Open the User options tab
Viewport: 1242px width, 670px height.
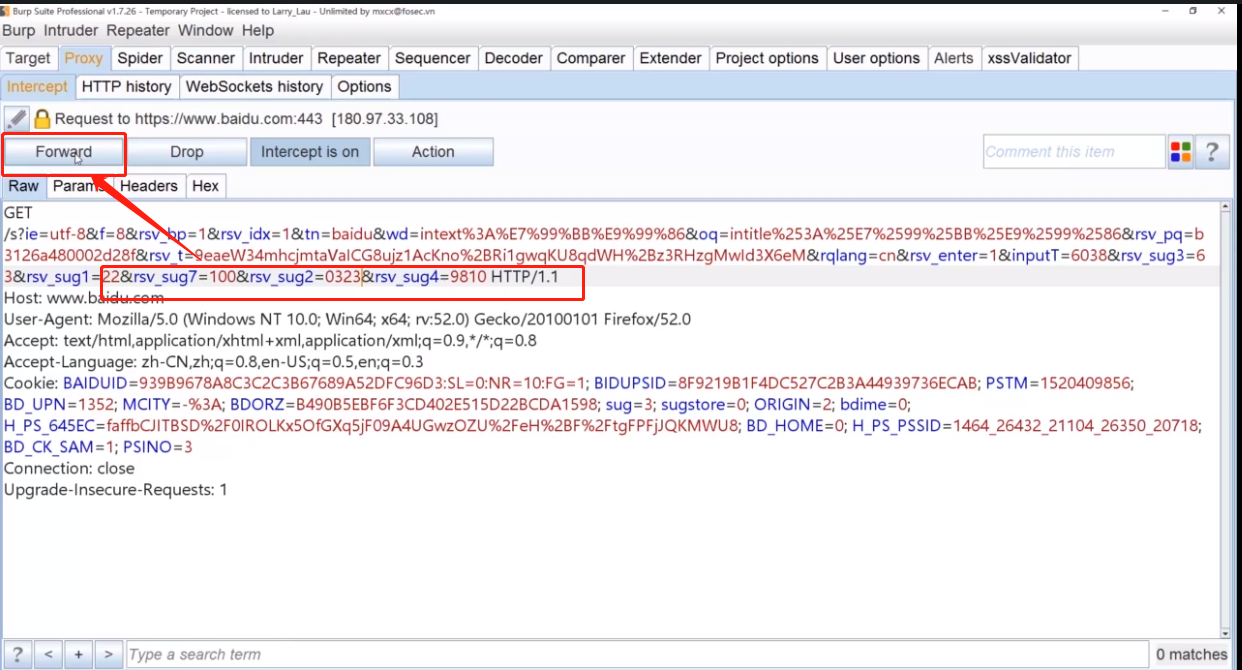coord(877,58)
